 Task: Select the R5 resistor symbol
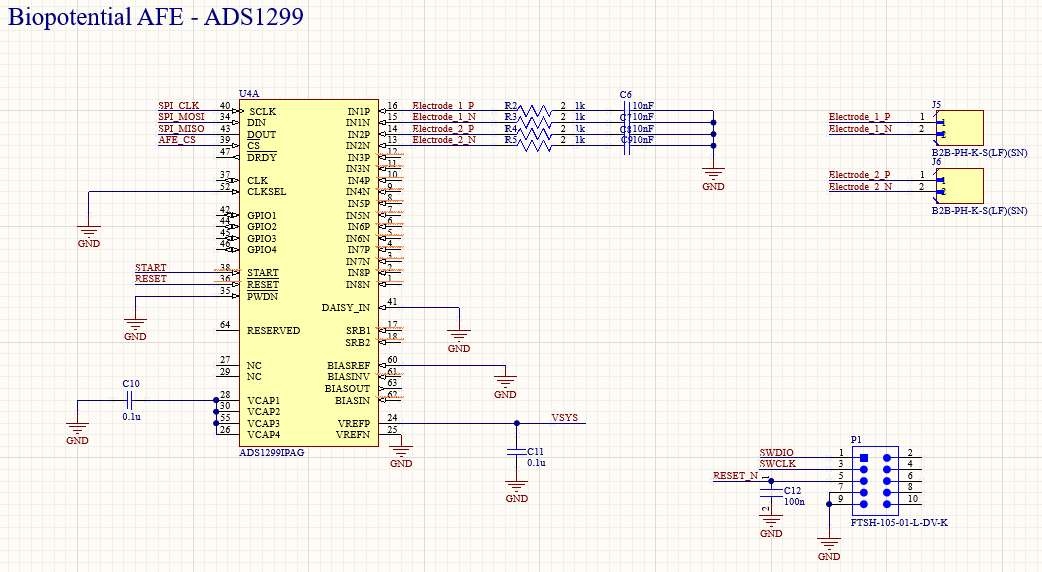click(535, 145)
